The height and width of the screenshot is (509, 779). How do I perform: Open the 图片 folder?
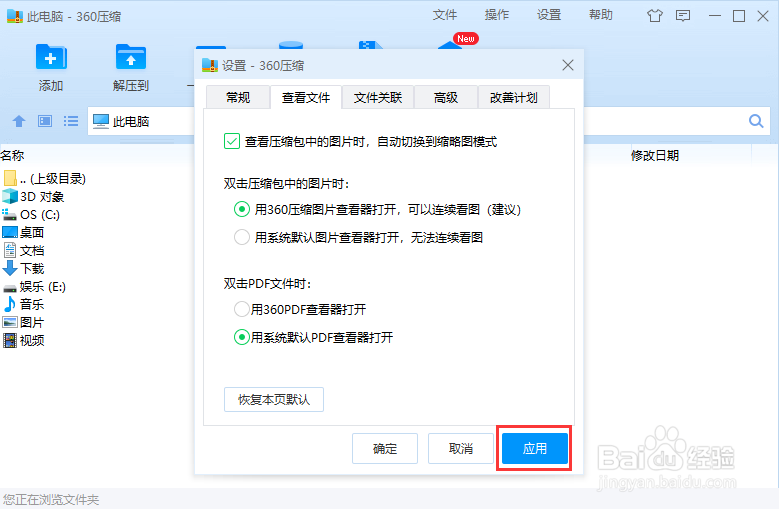click(23, 322)
